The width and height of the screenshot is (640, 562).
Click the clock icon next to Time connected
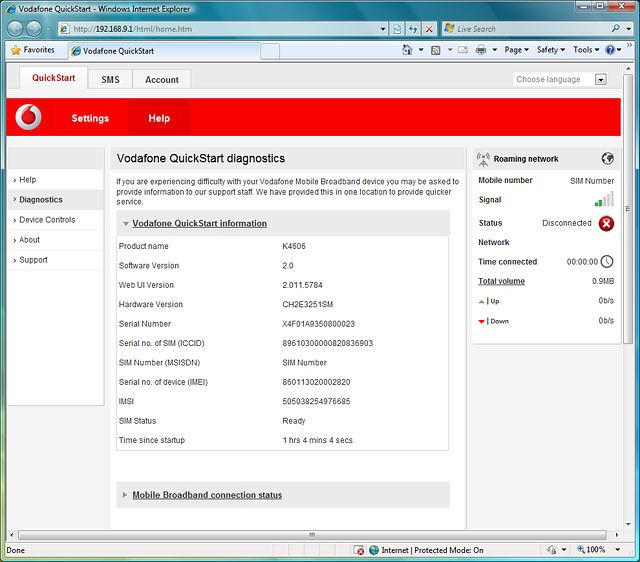(606, 262)
